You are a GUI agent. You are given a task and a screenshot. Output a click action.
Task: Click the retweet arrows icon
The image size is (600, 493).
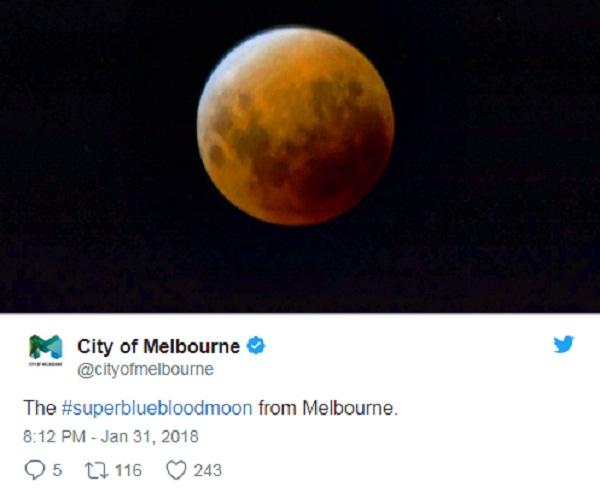pyautogui.click(x=97, y=470)
